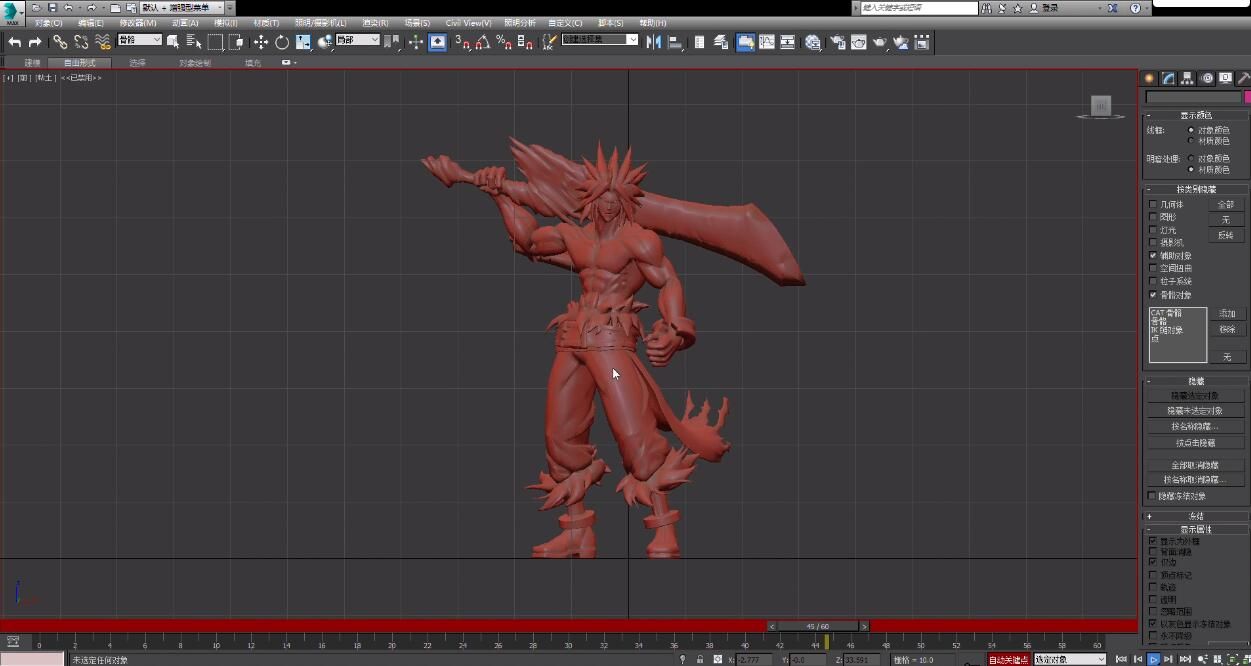Click the Align tool icon
This screenshot has height=666, width=1251.
pyautogui.click(x=675, y=42)
